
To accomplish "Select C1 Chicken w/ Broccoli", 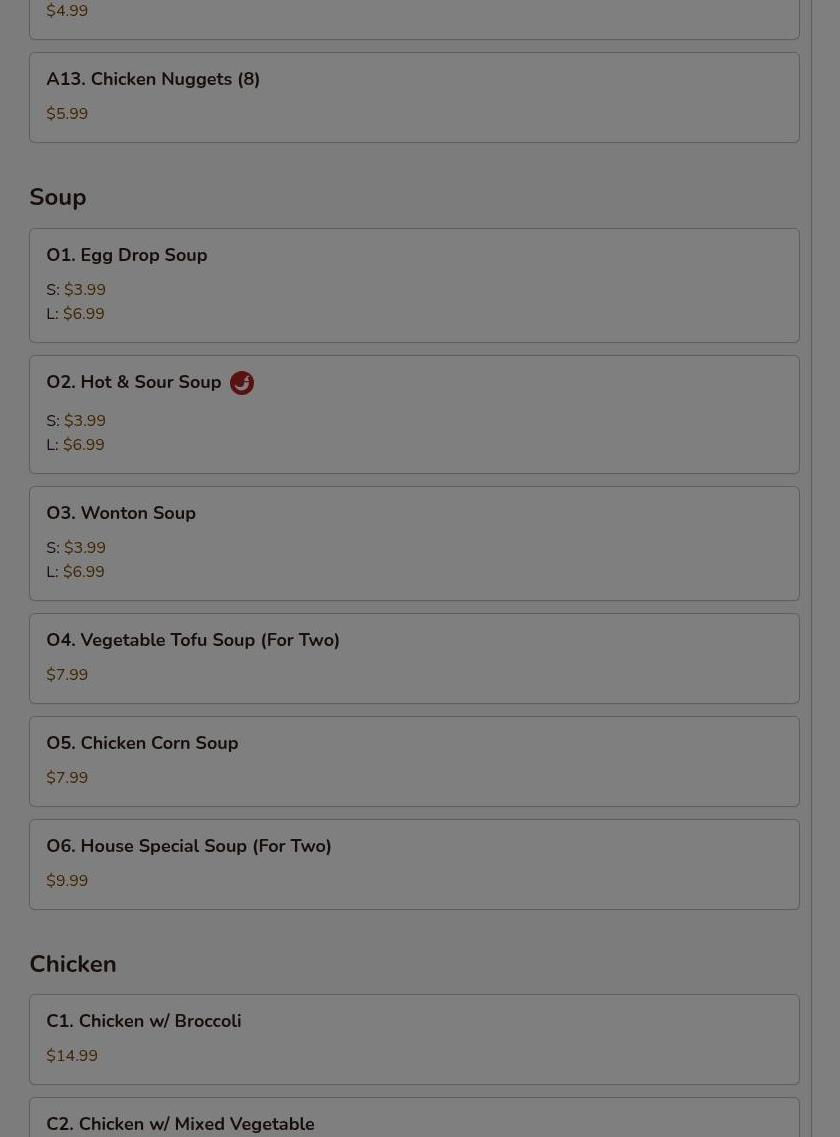I will pos(144,1022).
